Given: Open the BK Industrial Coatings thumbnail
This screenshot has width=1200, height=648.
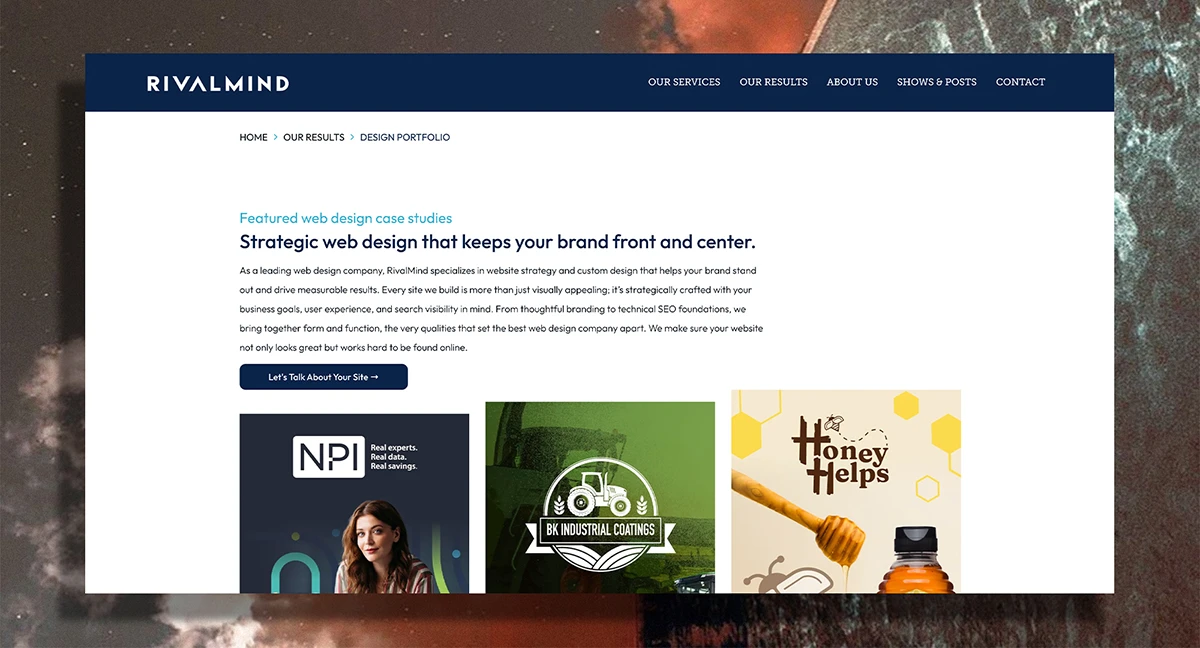Looking at the screenshot, I should point(600,497).
